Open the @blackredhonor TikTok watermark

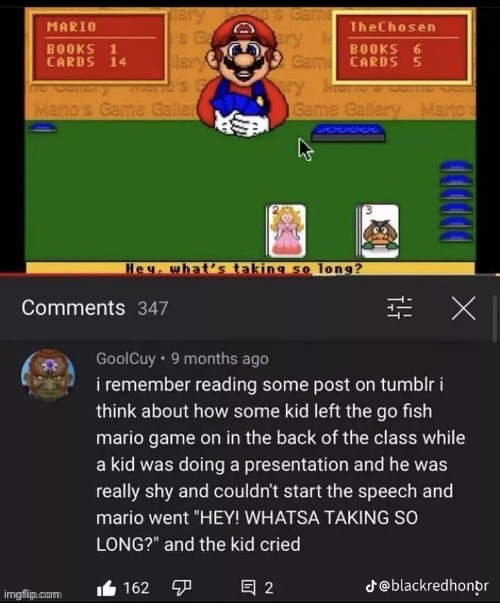pos(427,586)
